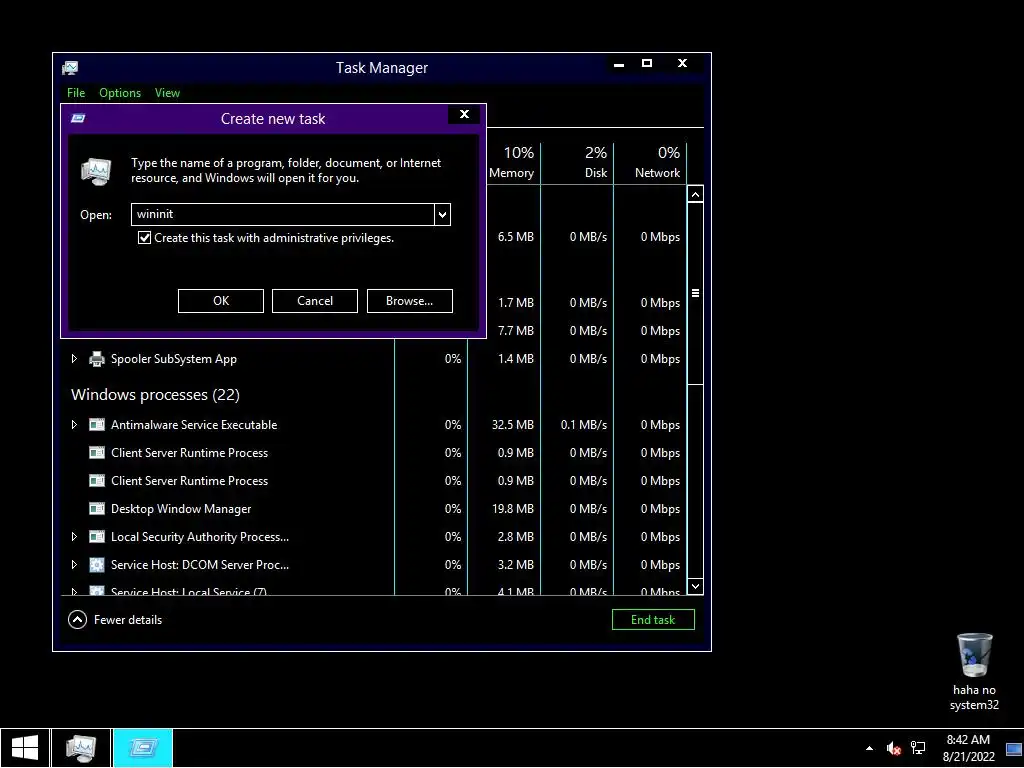Image resolution: width=1024 pixels, height=768 pixels.
Task: Open the Windows Start button
Action: (x=25, y=748)
